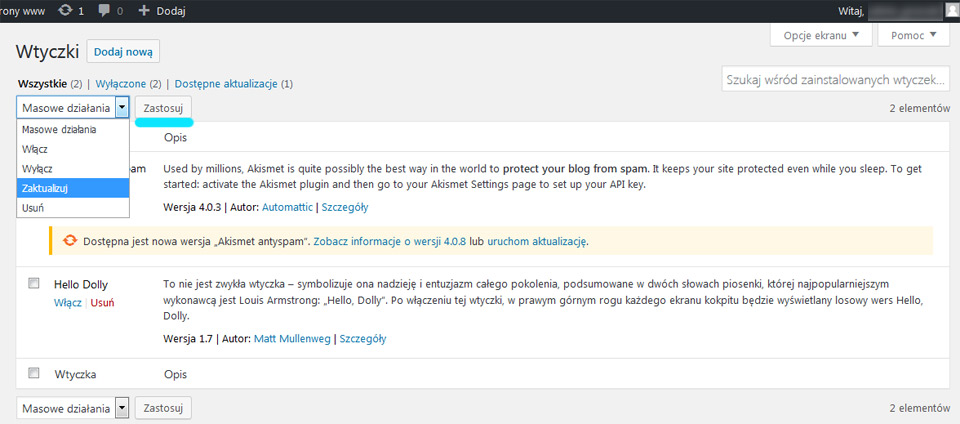Click the plugin search input field

pos(836,79)
